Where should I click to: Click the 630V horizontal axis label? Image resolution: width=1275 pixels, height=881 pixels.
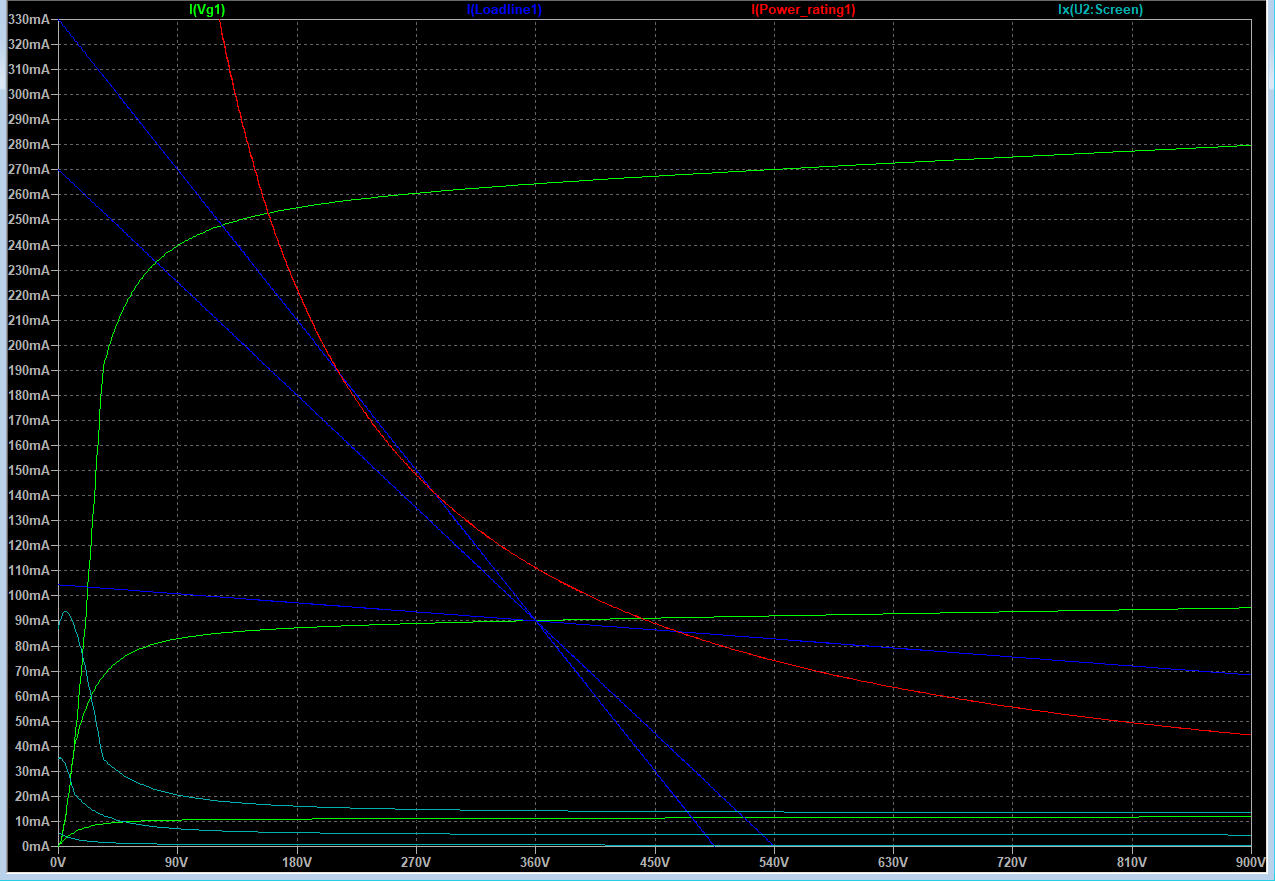[893, 861]
